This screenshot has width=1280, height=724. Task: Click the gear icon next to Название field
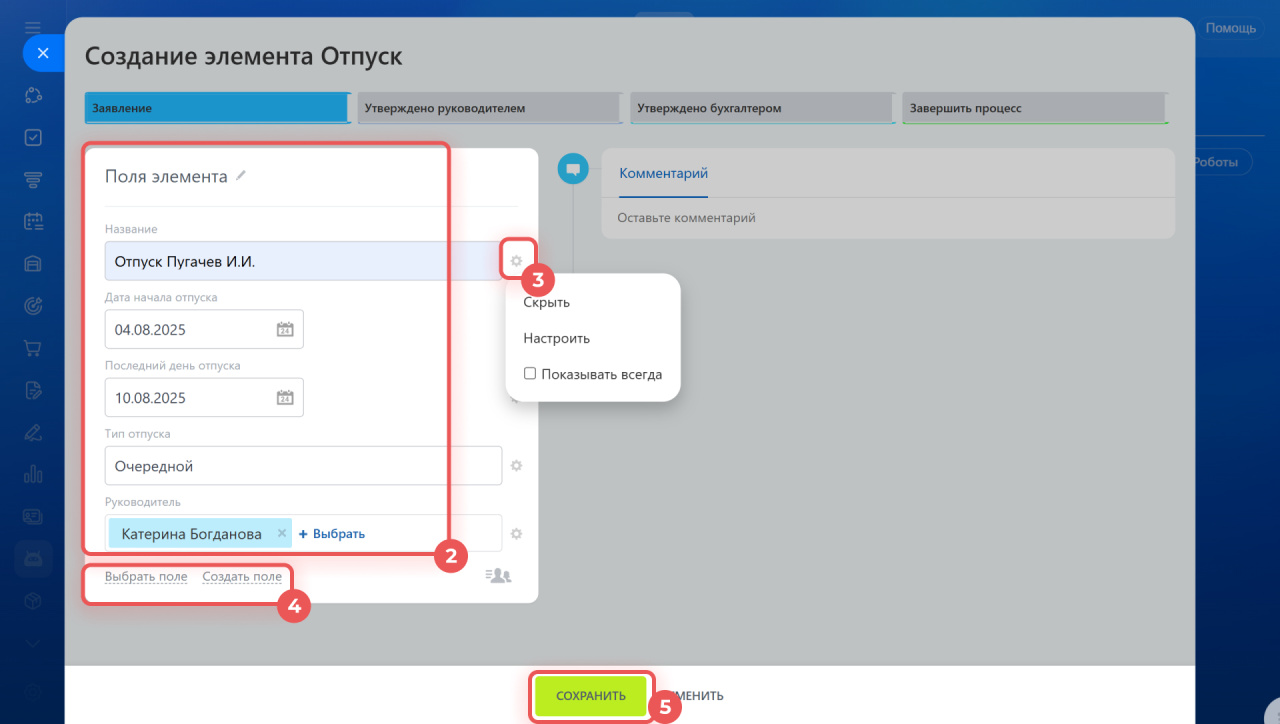(x=516, y=261)
